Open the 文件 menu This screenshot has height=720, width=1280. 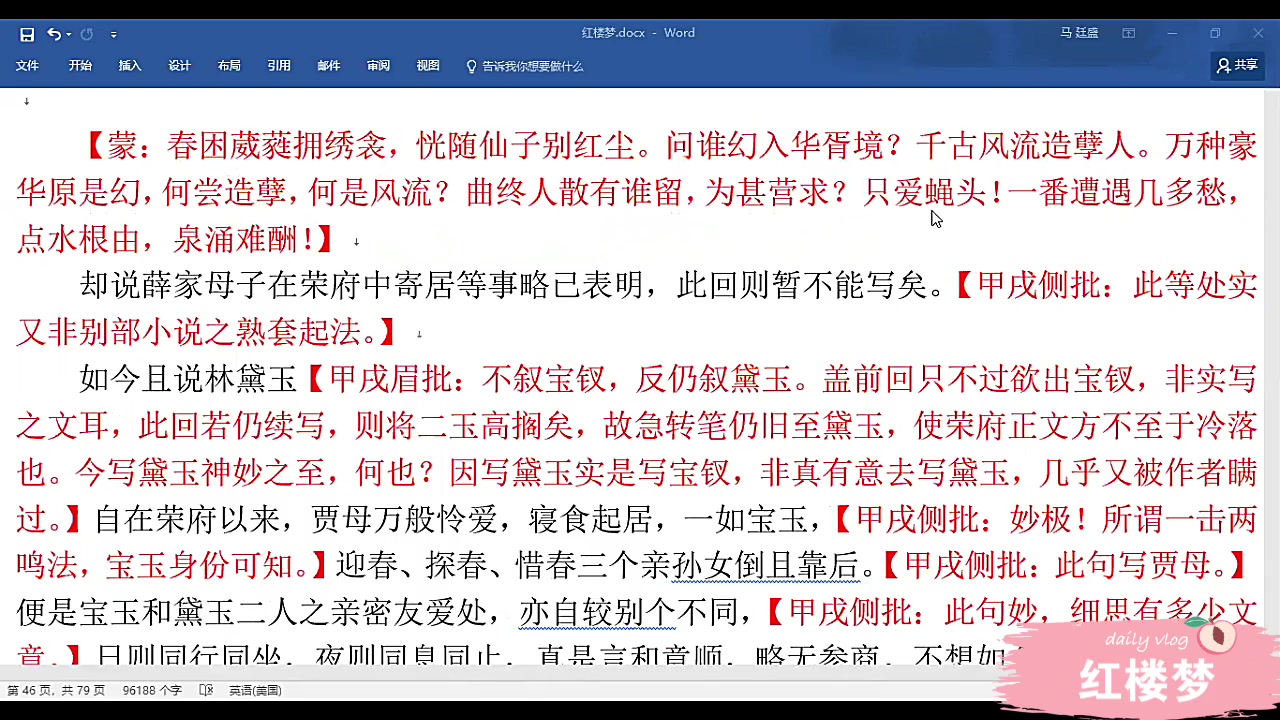pyautogui.click(x=27, y=66)
